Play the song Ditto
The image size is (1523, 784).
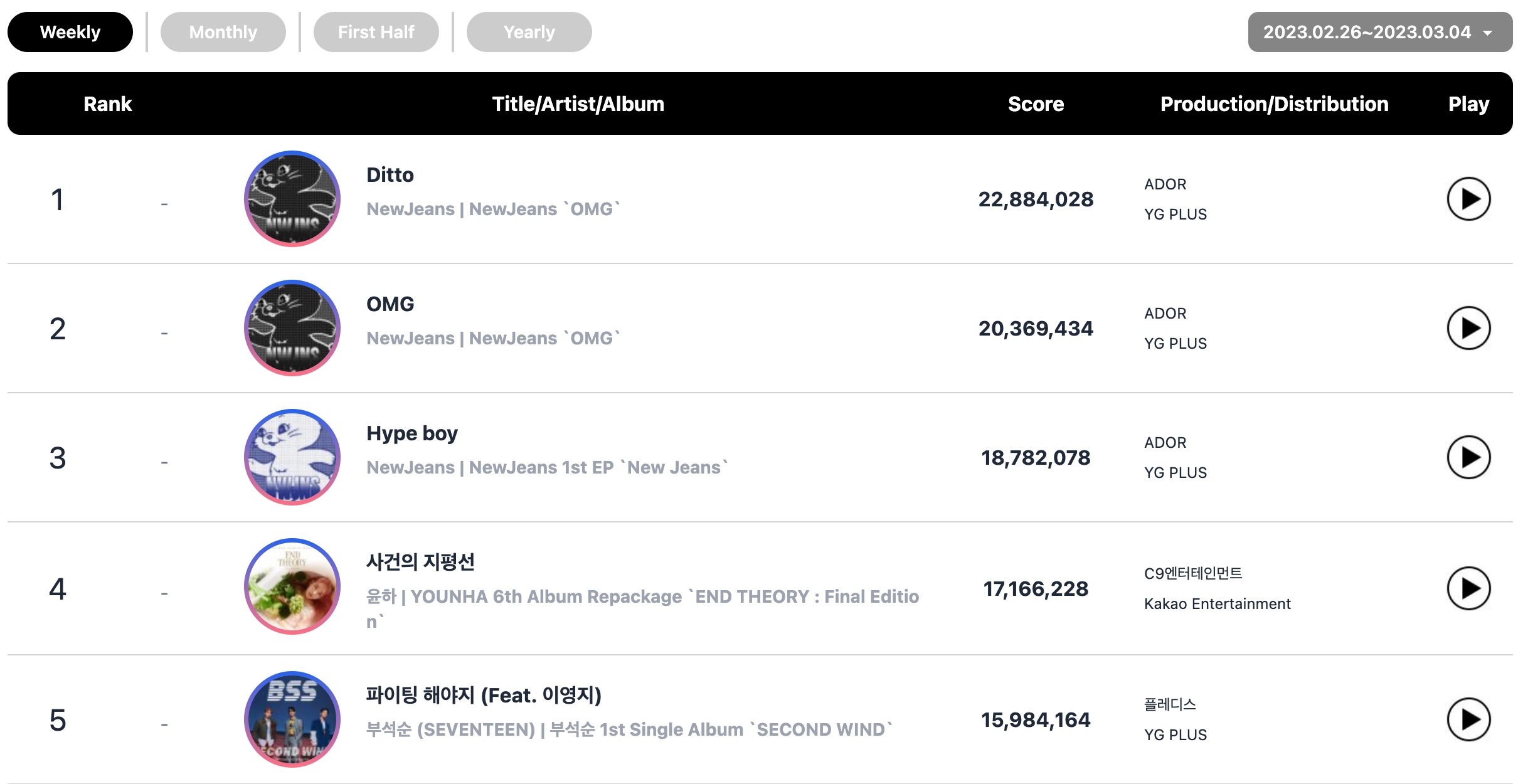click(1468, 199)
